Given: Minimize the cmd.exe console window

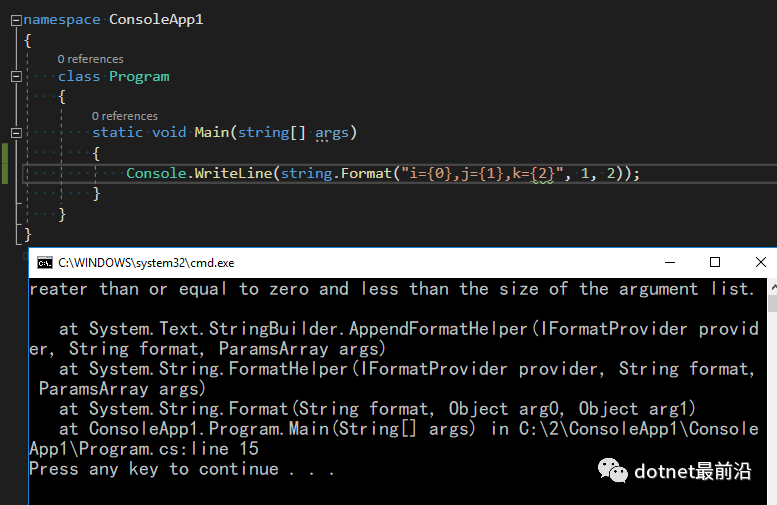Looking at the screenshot, I should click(x=668, y=263).
